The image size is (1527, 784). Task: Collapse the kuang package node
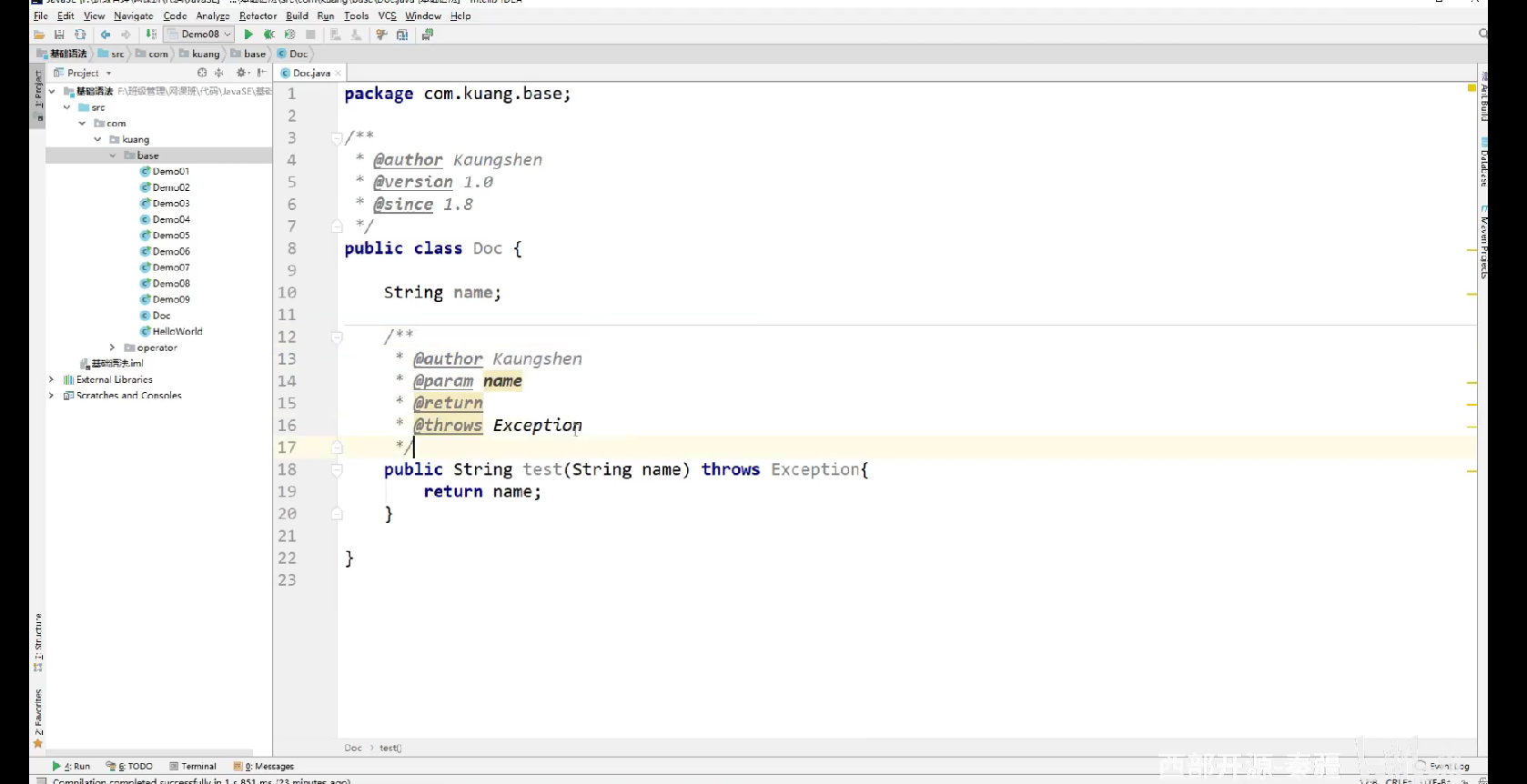(x=98, y=139)
